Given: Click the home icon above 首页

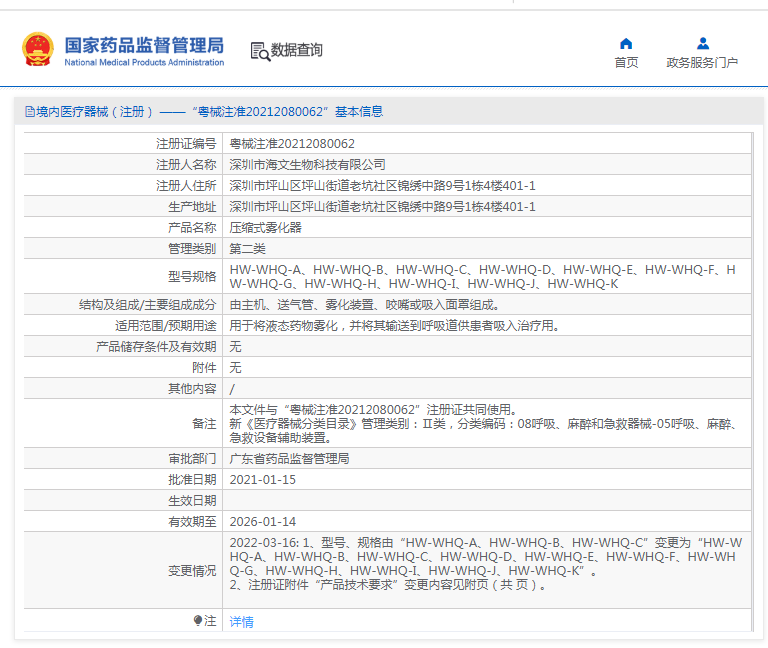Looking at the screenshot, I should [x=626, y=44].
